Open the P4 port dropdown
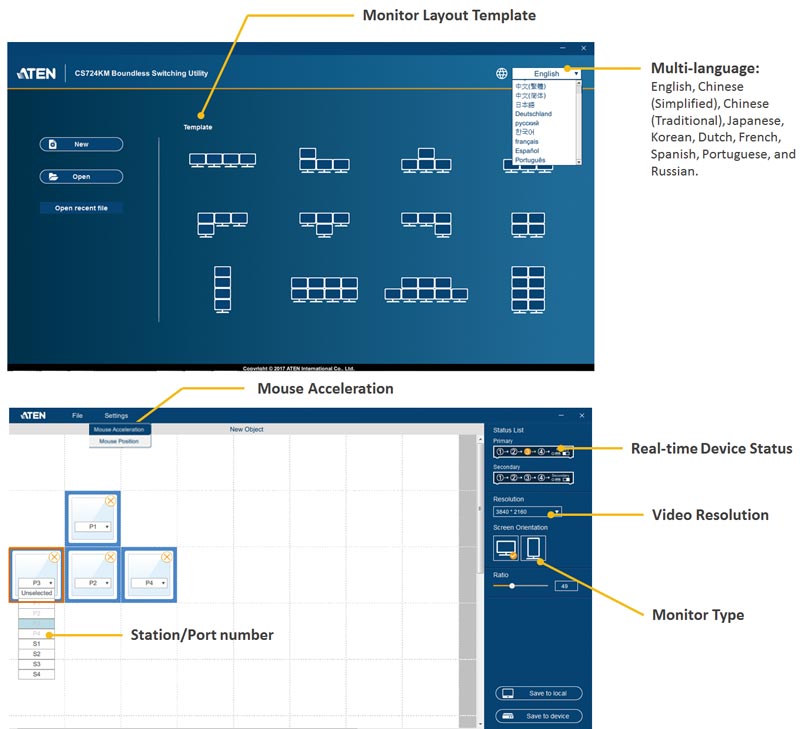 pyautogui.click(x=149, y=583)
